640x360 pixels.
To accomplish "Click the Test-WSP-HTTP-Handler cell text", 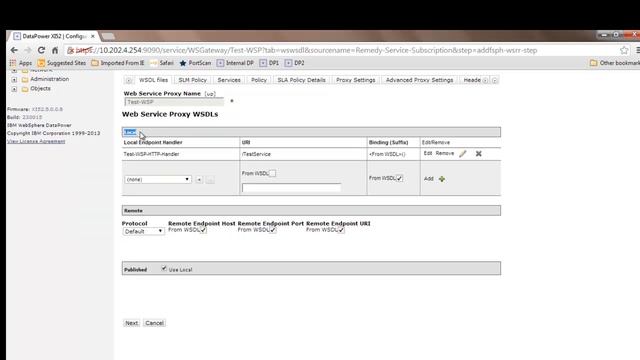I will pyautogui.click(x=151, y=154).
